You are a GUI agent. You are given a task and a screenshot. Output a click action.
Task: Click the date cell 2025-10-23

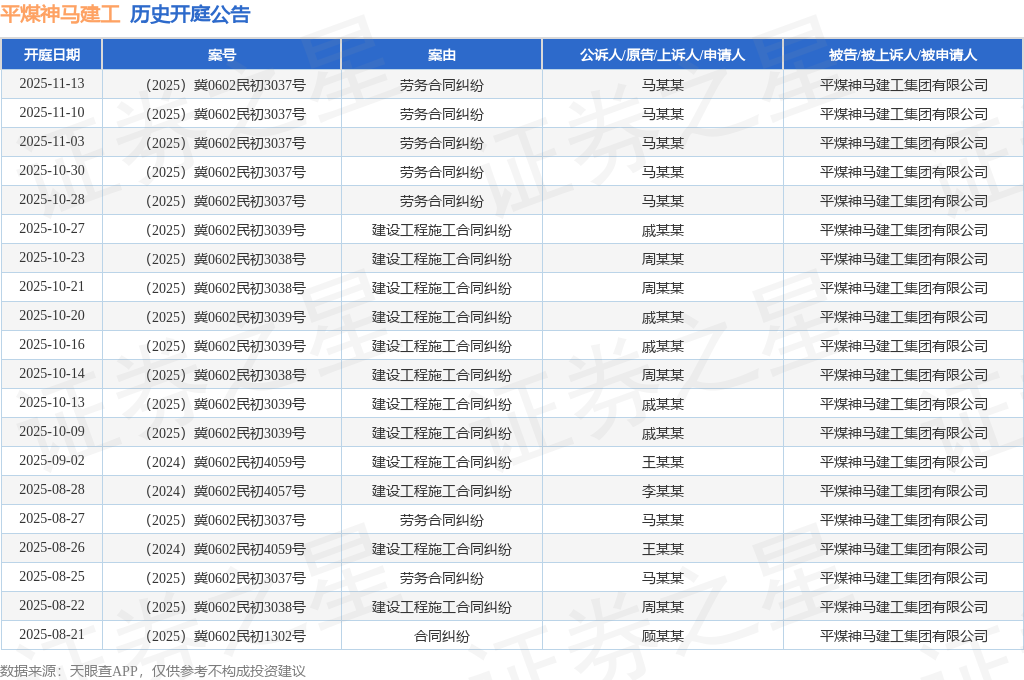pos(52,257)
